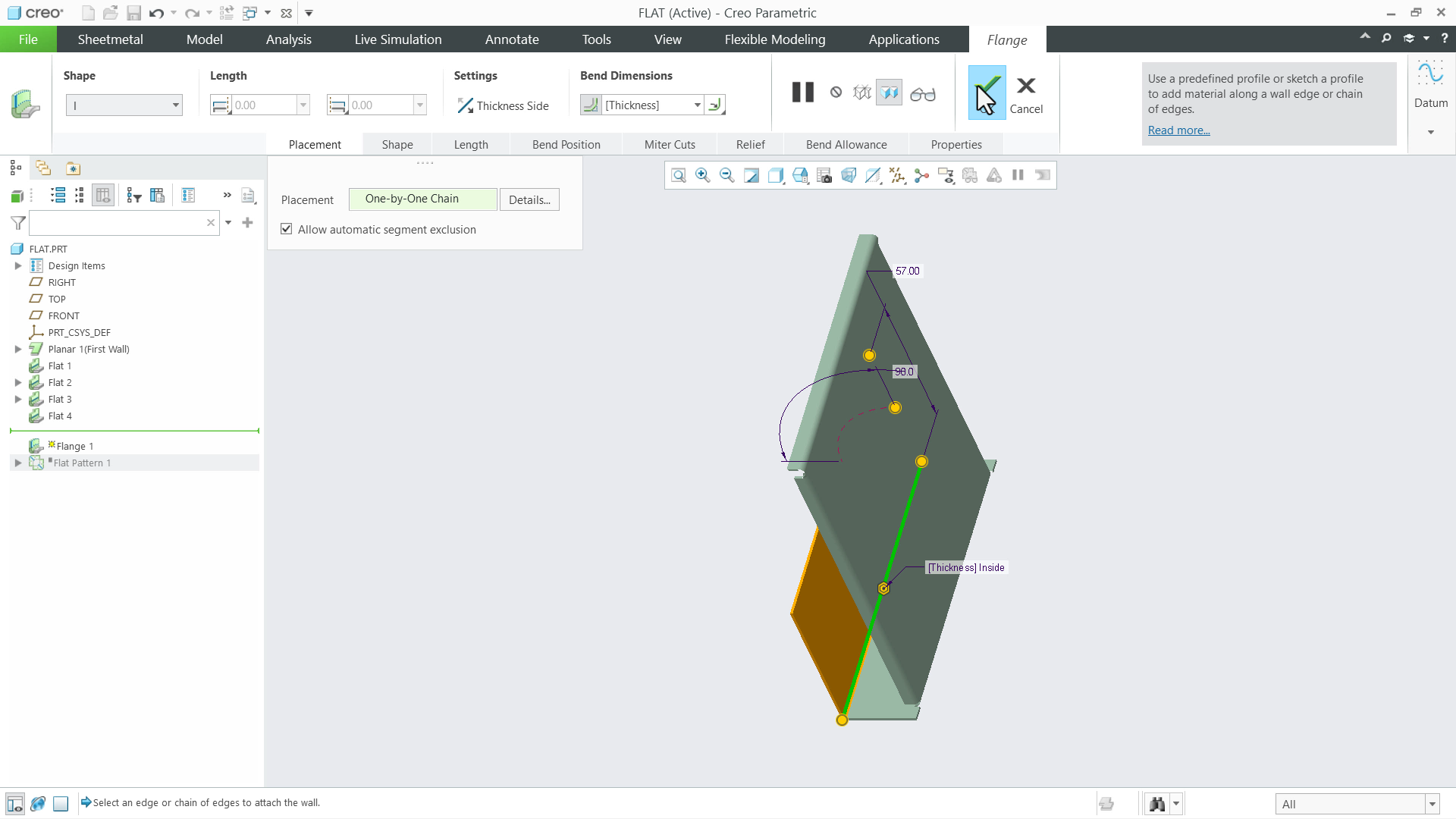1456x819 pixels.
Task: Toggle the shaded model view icon
Action: [x=873, y=175]
